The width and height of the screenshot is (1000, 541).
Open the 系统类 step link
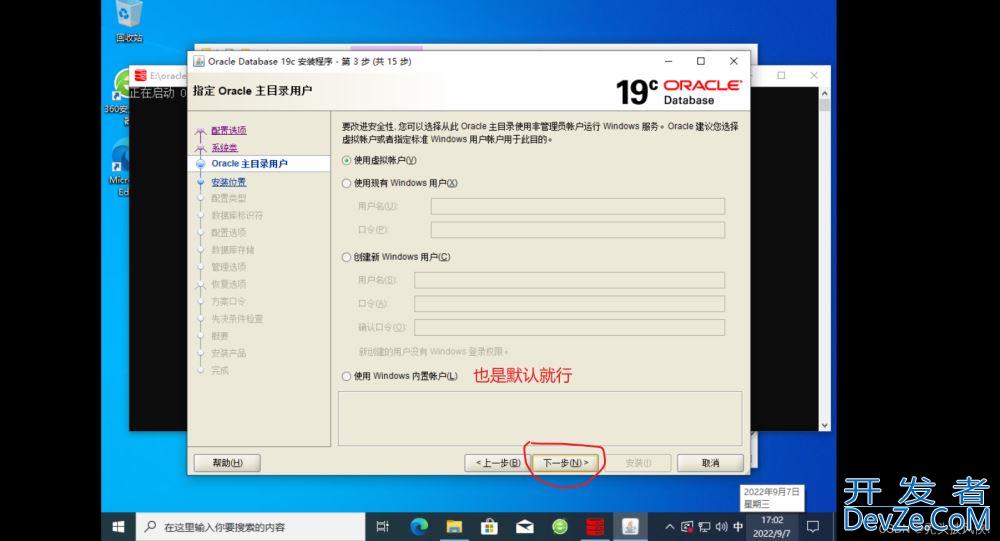pos(224,147)
